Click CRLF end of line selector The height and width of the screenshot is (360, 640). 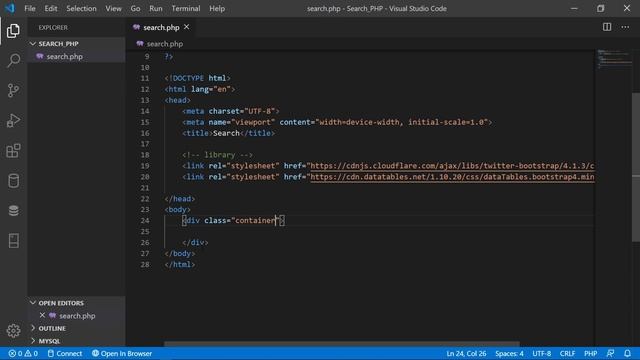pos(567,353)
